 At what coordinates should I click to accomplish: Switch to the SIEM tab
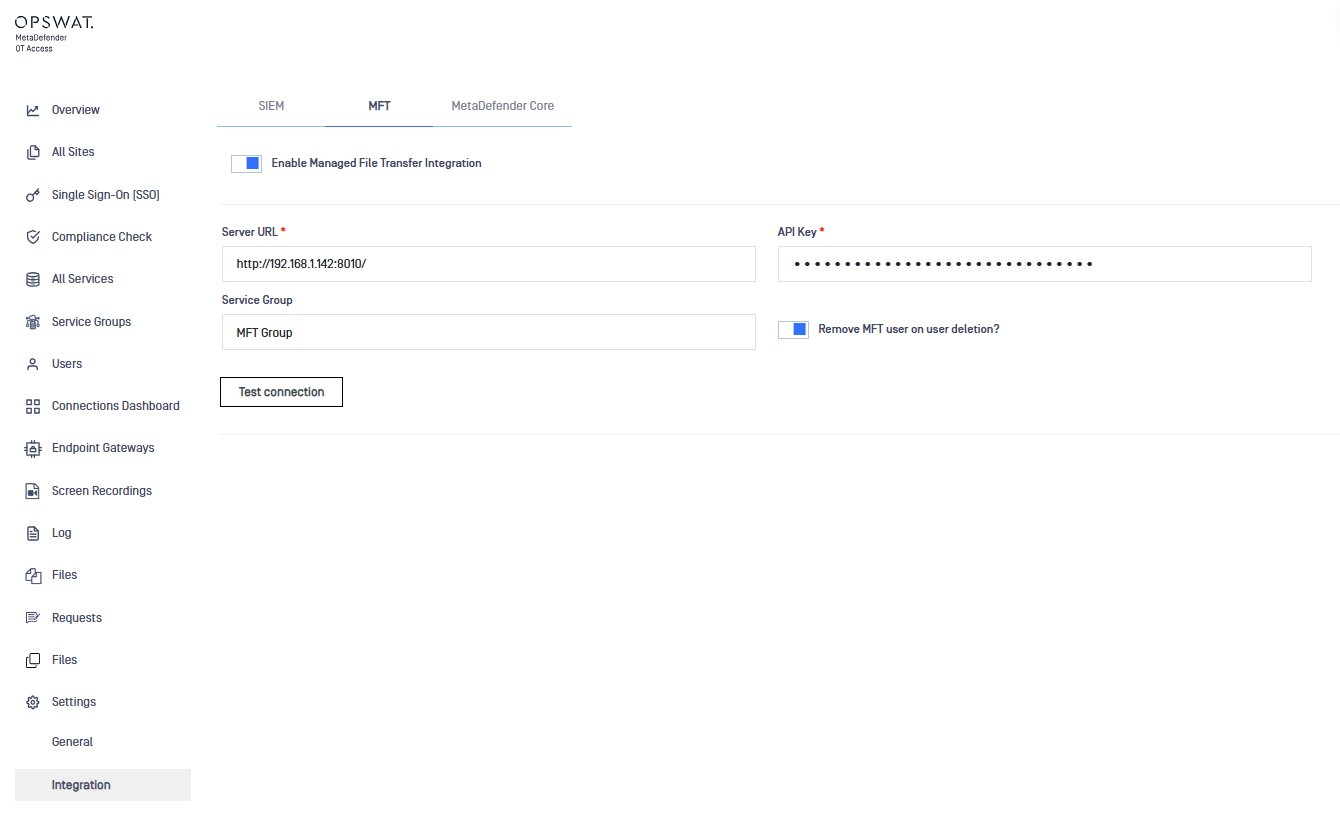[x=271, y=106]
